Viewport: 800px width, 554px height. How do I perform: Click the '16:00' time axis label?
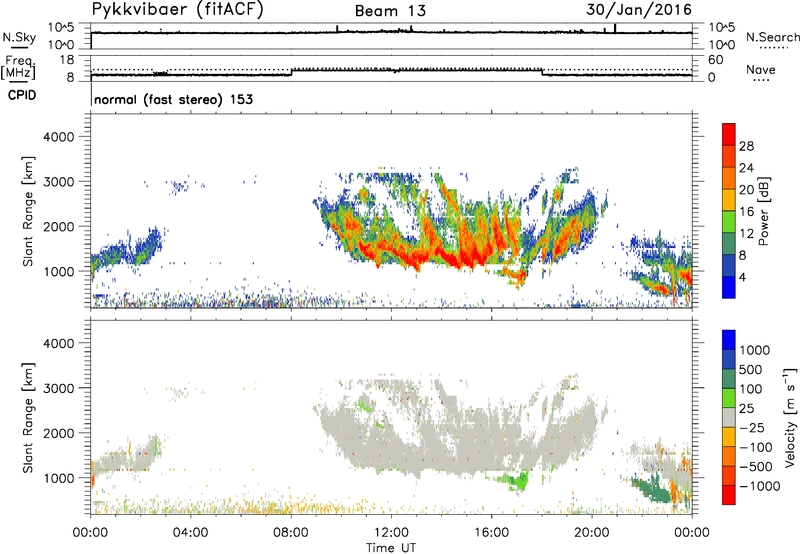(491, 533)
